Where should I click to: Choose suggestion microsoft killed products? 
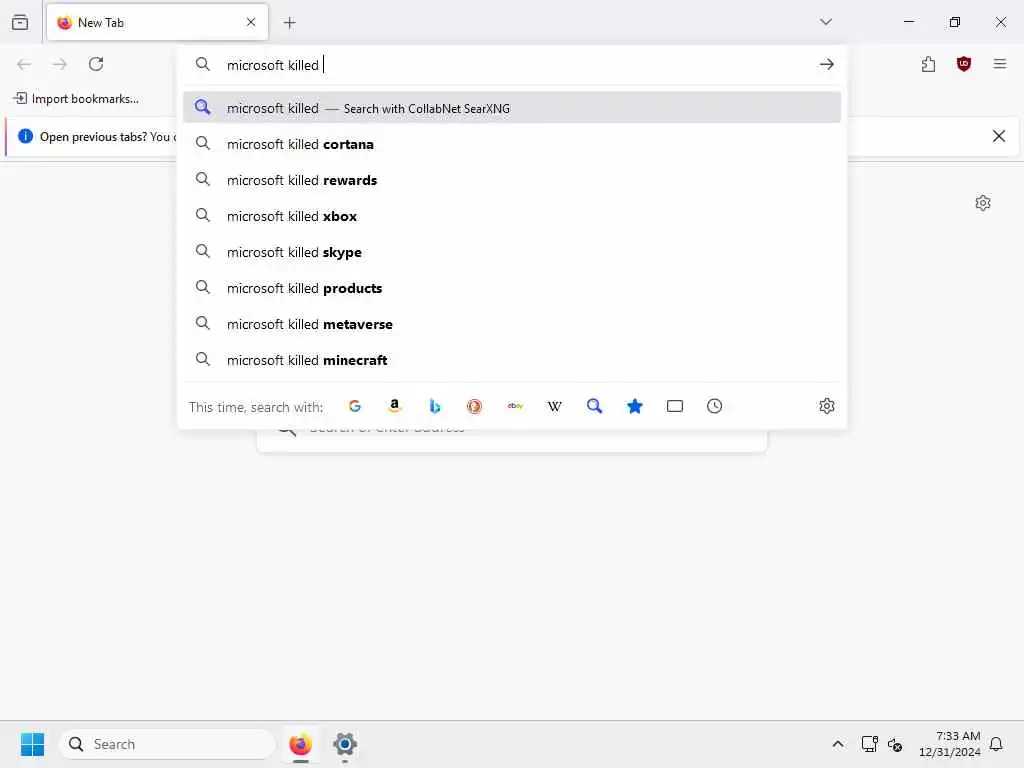[x=512, y=287]
